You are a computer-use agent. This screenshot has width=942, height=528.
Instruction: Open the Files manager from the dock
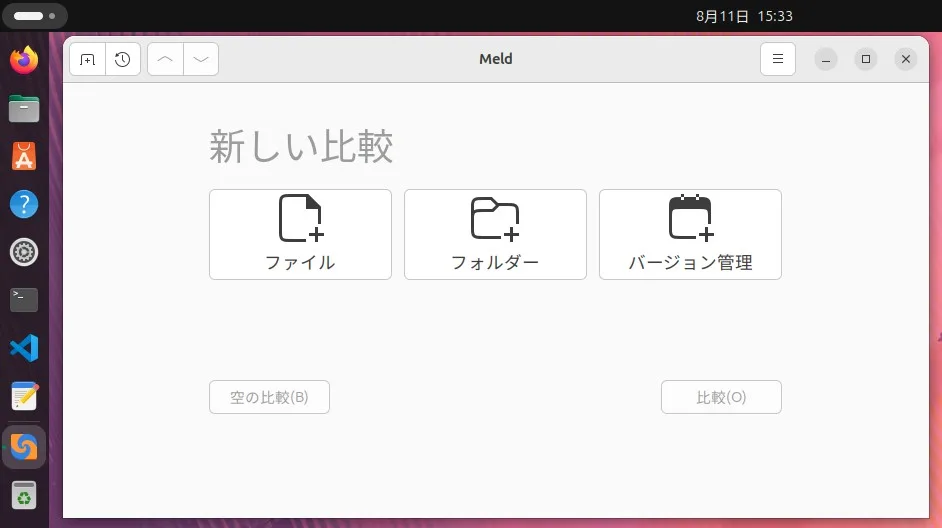point(24,109)
